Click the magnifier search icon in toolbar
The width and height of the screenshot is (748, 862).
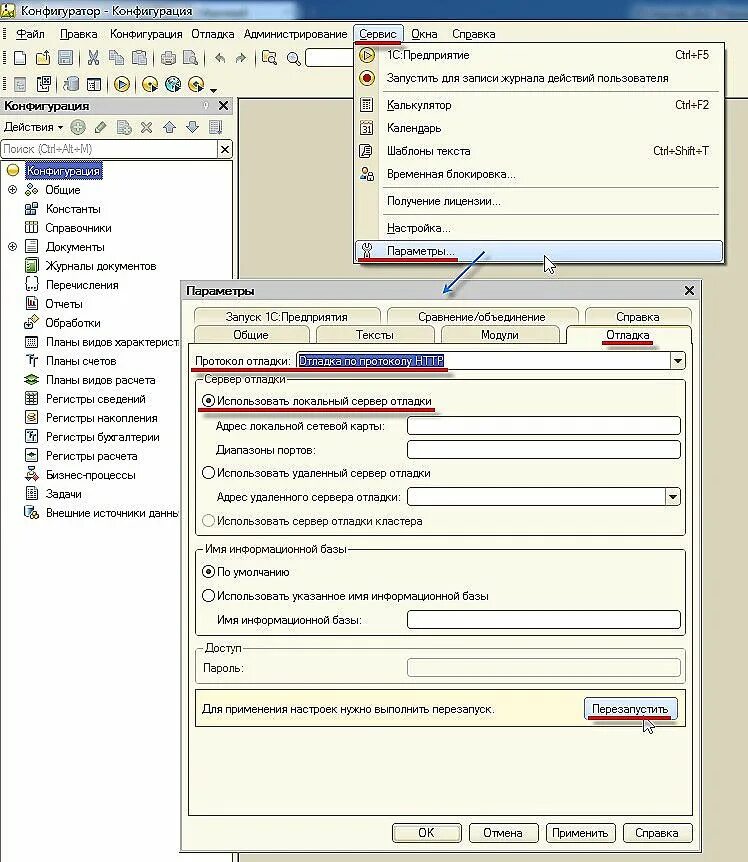point(293,58)
